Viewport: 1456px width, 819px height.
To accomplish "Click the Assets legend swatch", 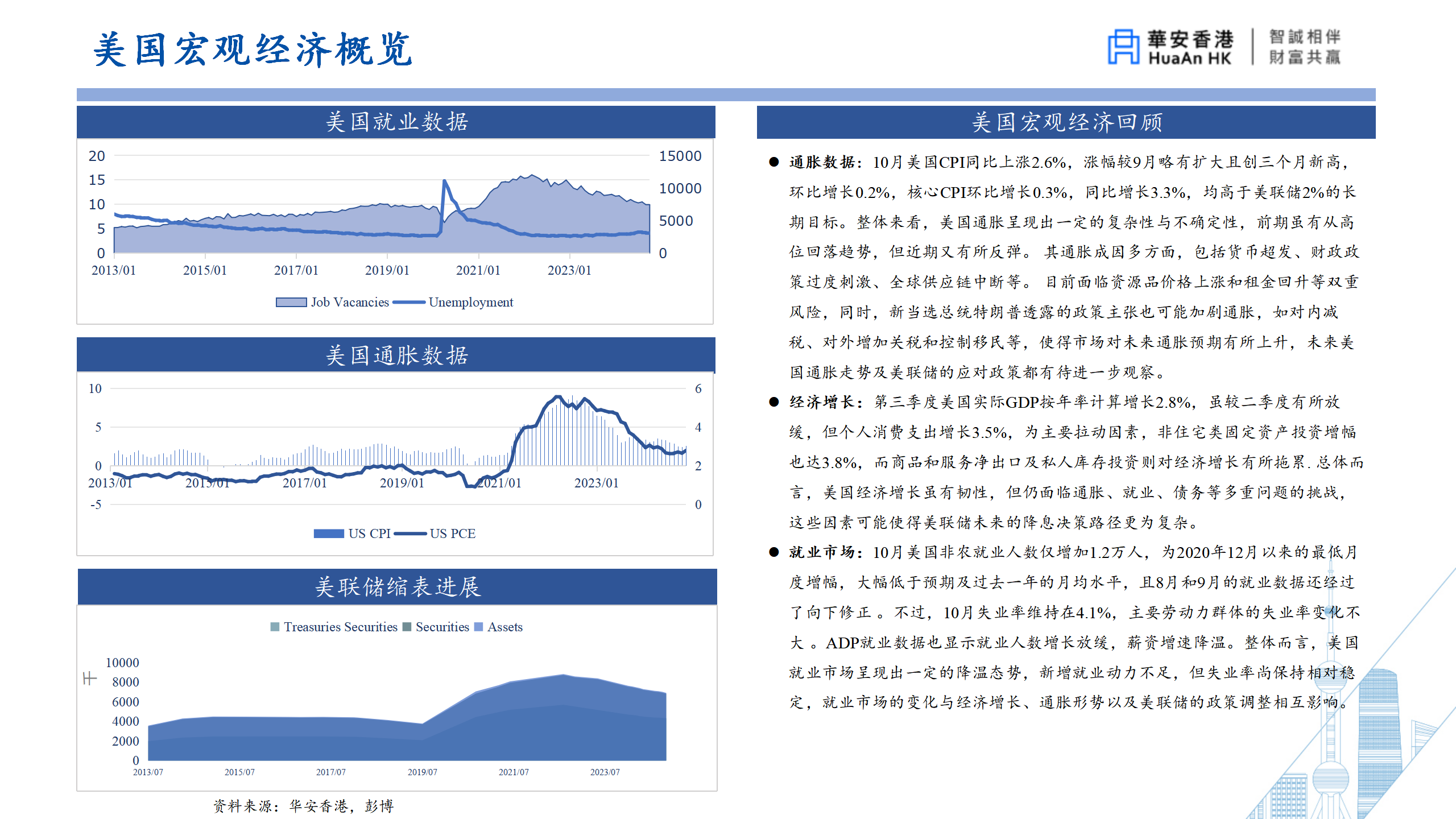I will point(478,627).
